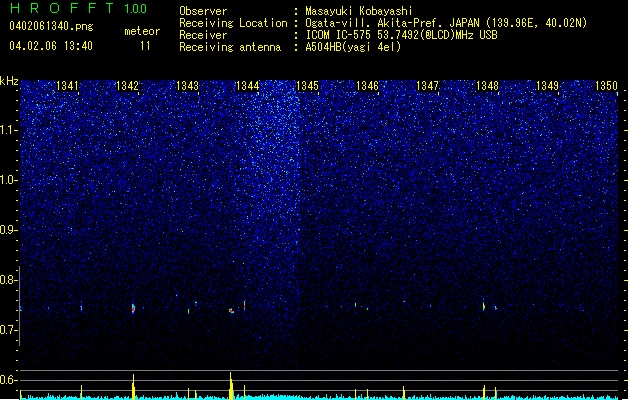629x400 pixels.
Task: Click the 0.8 kHz axis label
Action: click(8, 280)
